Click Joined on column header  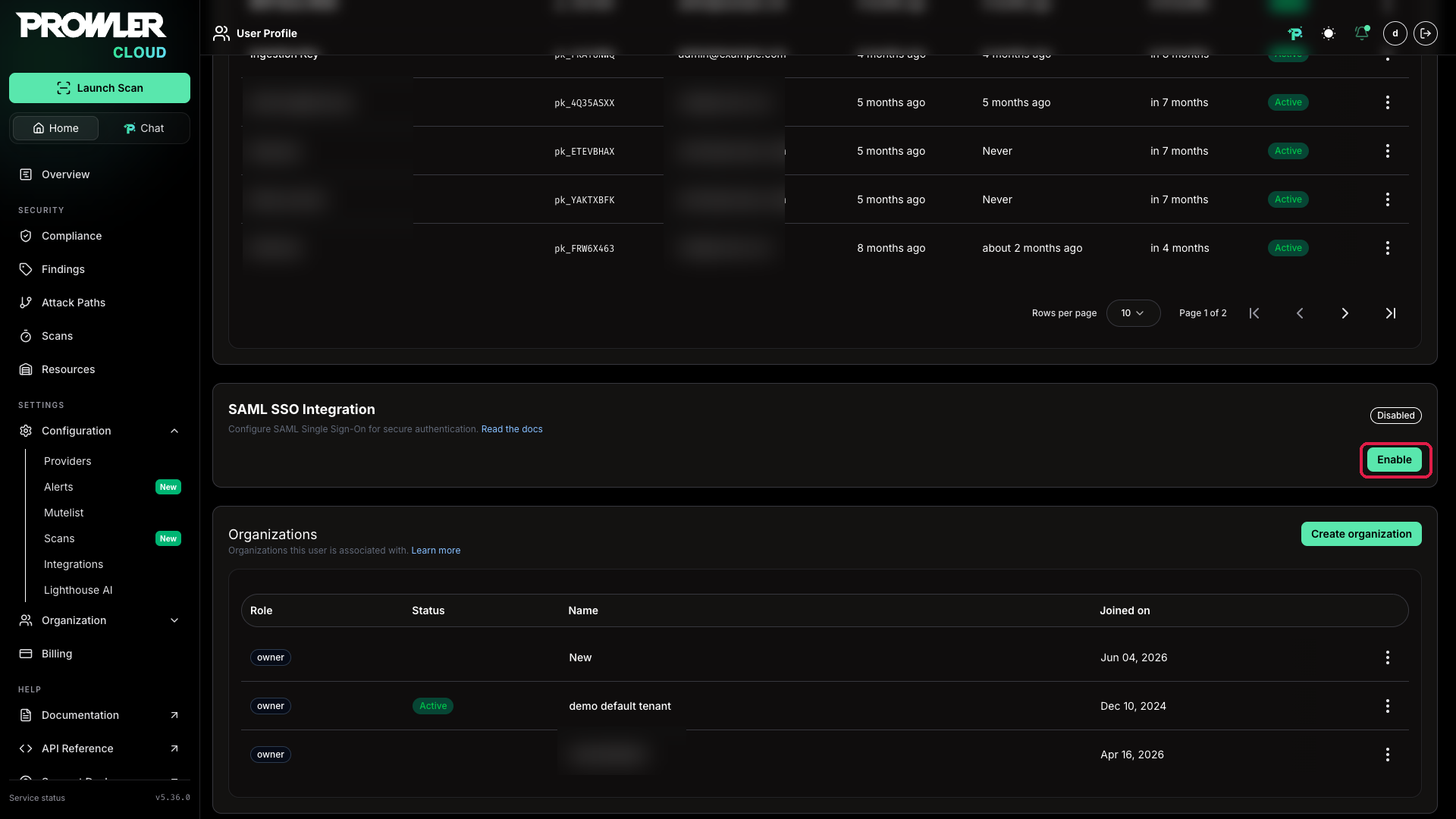(1125, 610)
